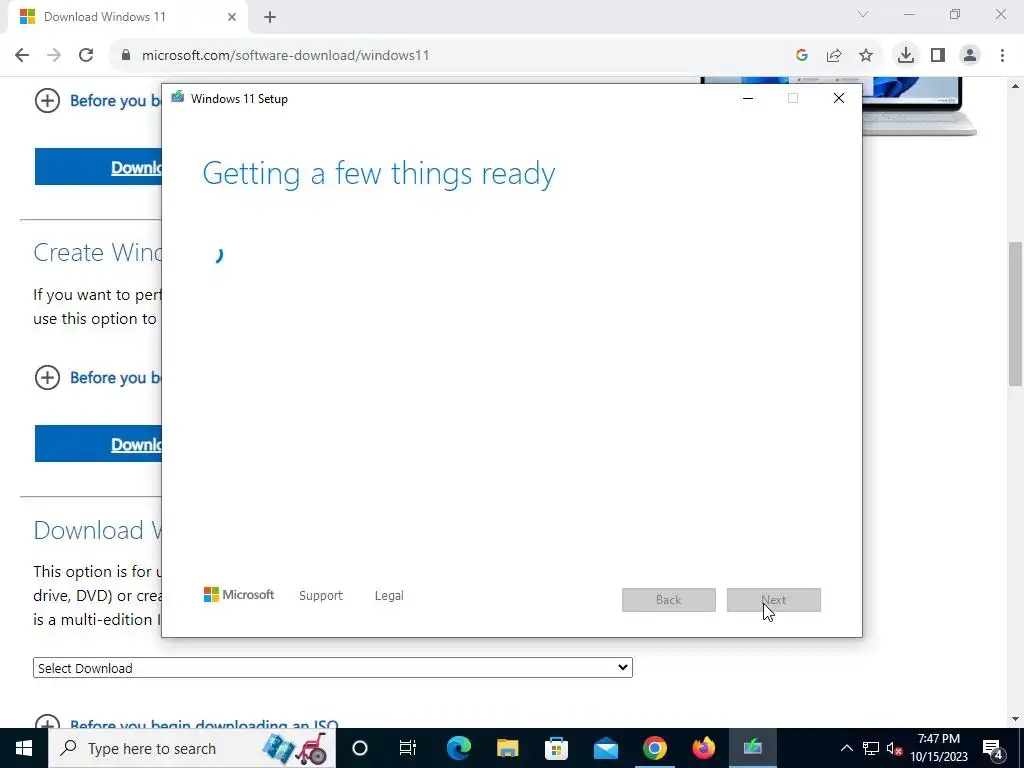View site lock information

(x=127, y=56)
